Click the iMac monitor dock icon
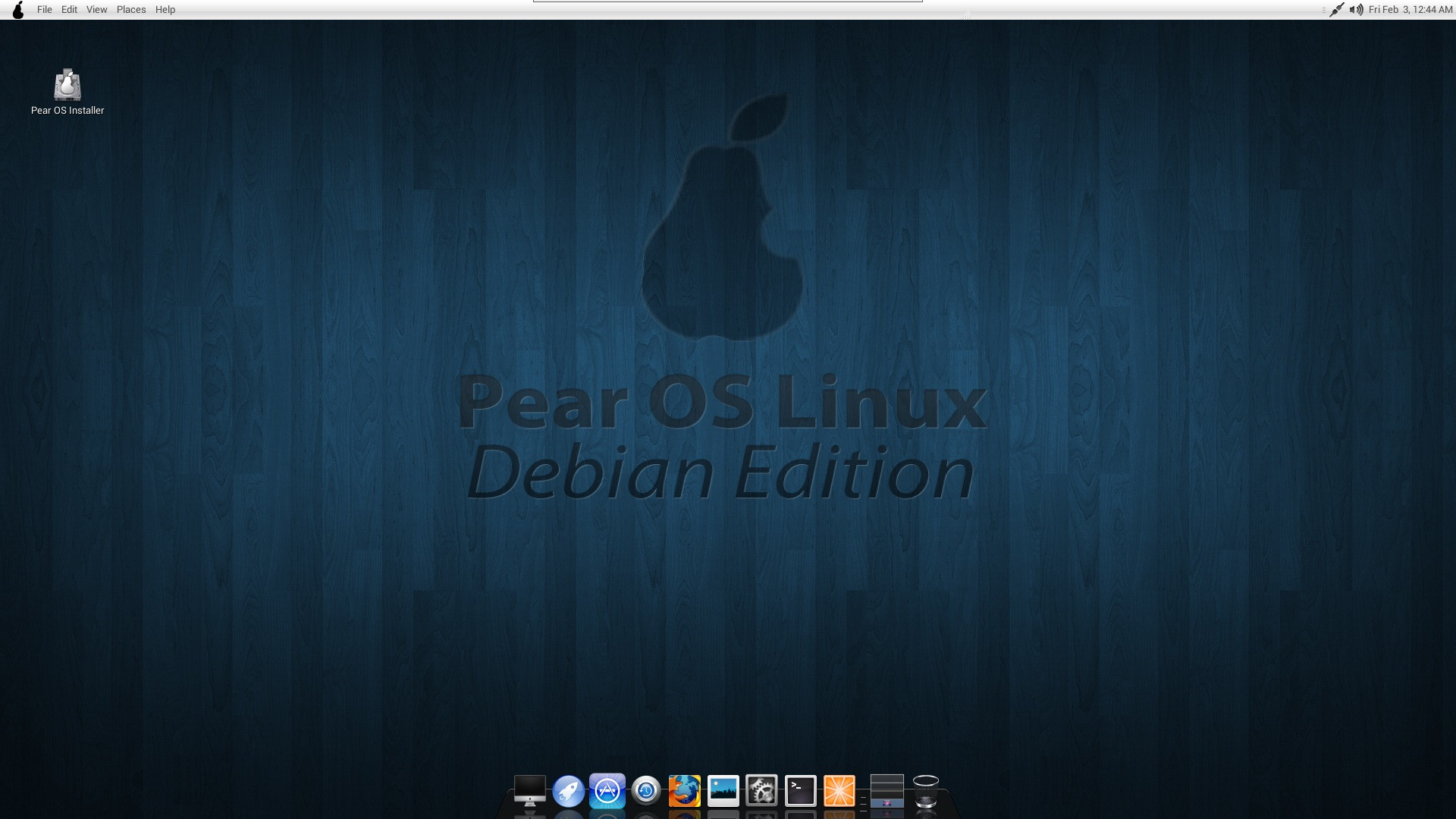1456x819 pixels. click(530, 791)
